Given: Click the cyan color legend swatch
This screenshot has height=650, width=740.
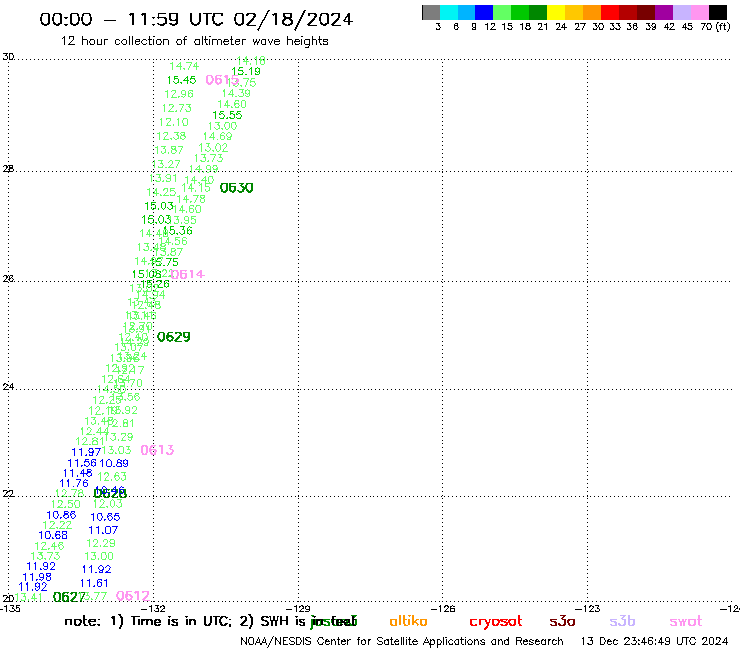Looking at the screenshot, I should pyautogui.click(x=449, y=12).
